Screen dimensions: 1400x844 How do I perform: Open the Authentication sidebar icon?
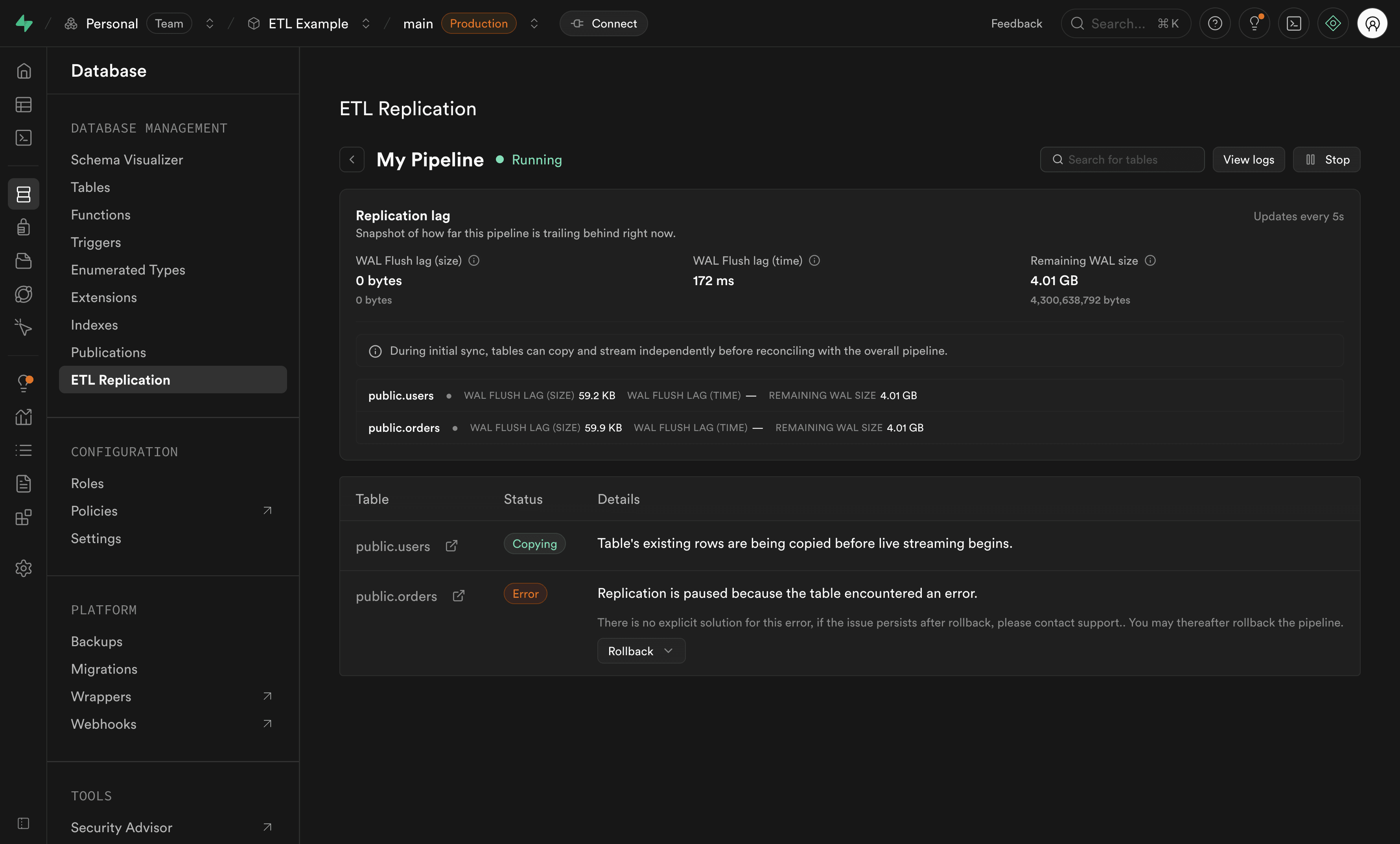click(x=23, y=227)
